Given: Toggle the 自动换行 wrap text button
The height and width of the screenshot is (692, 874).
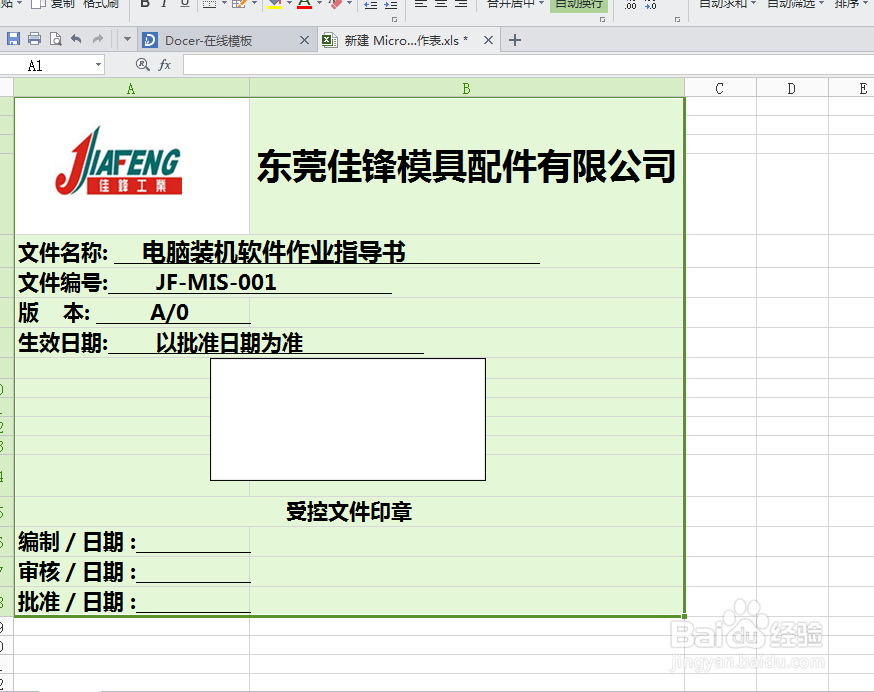Looking at the screenshot, I should [579, 4].
